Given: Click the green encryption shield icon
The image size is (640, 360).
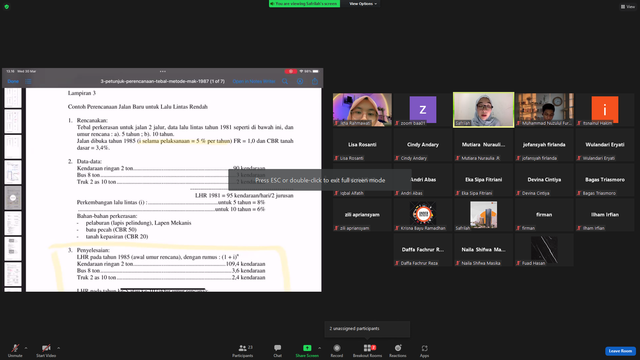Looking at the screenshot, I should coord(7,7).
